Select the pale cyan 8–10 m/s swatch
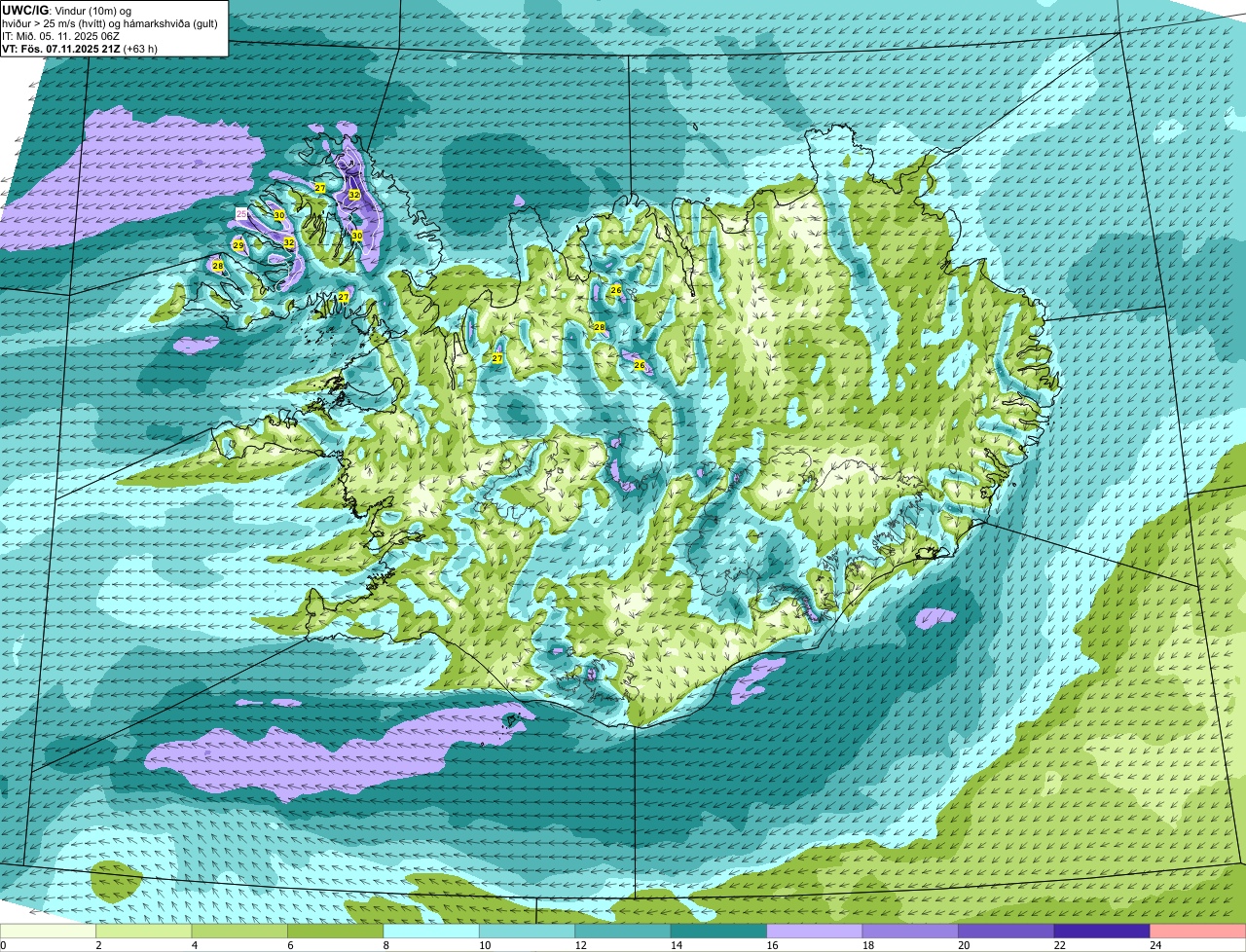1246x952 pixels. pos(433,931)
